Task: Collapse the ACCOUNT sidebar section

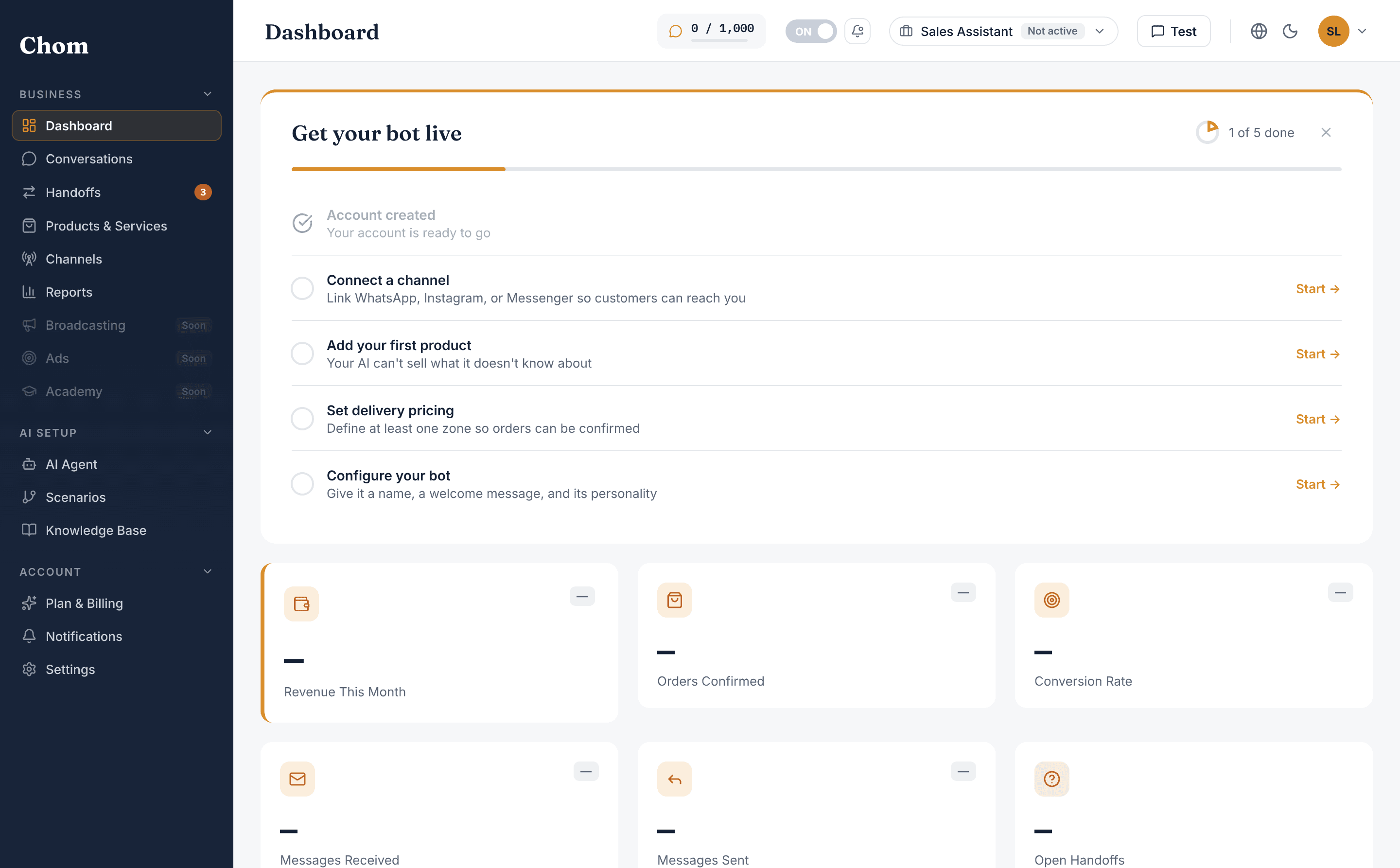Action: coord(208,571)
